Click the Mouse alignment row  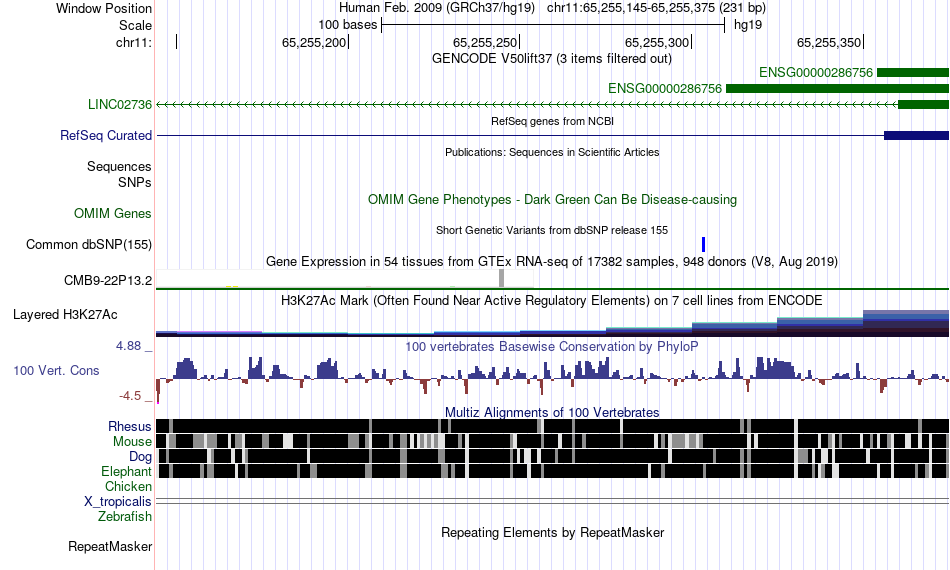tap(552, 441)
